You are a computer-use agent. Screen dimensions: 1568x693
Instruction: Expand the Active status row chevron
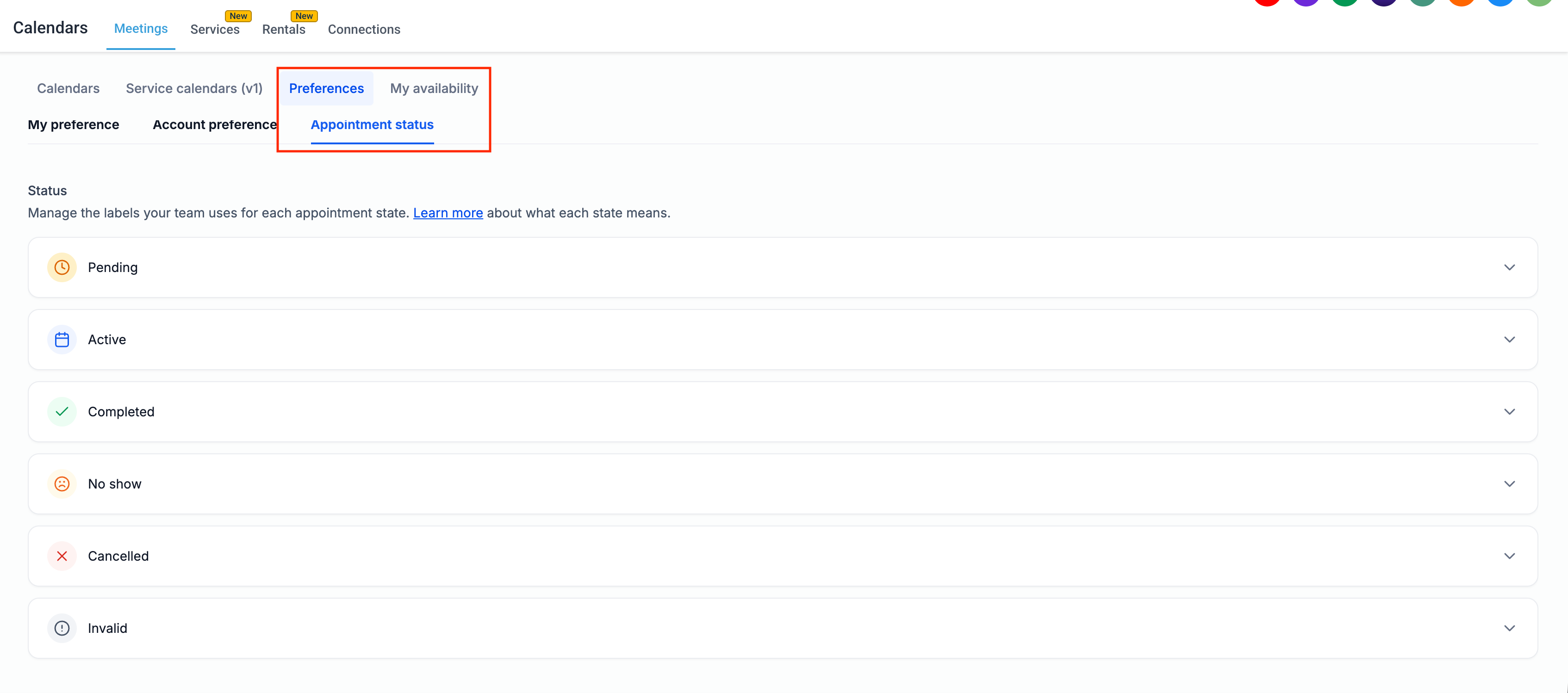[1509, 340]
